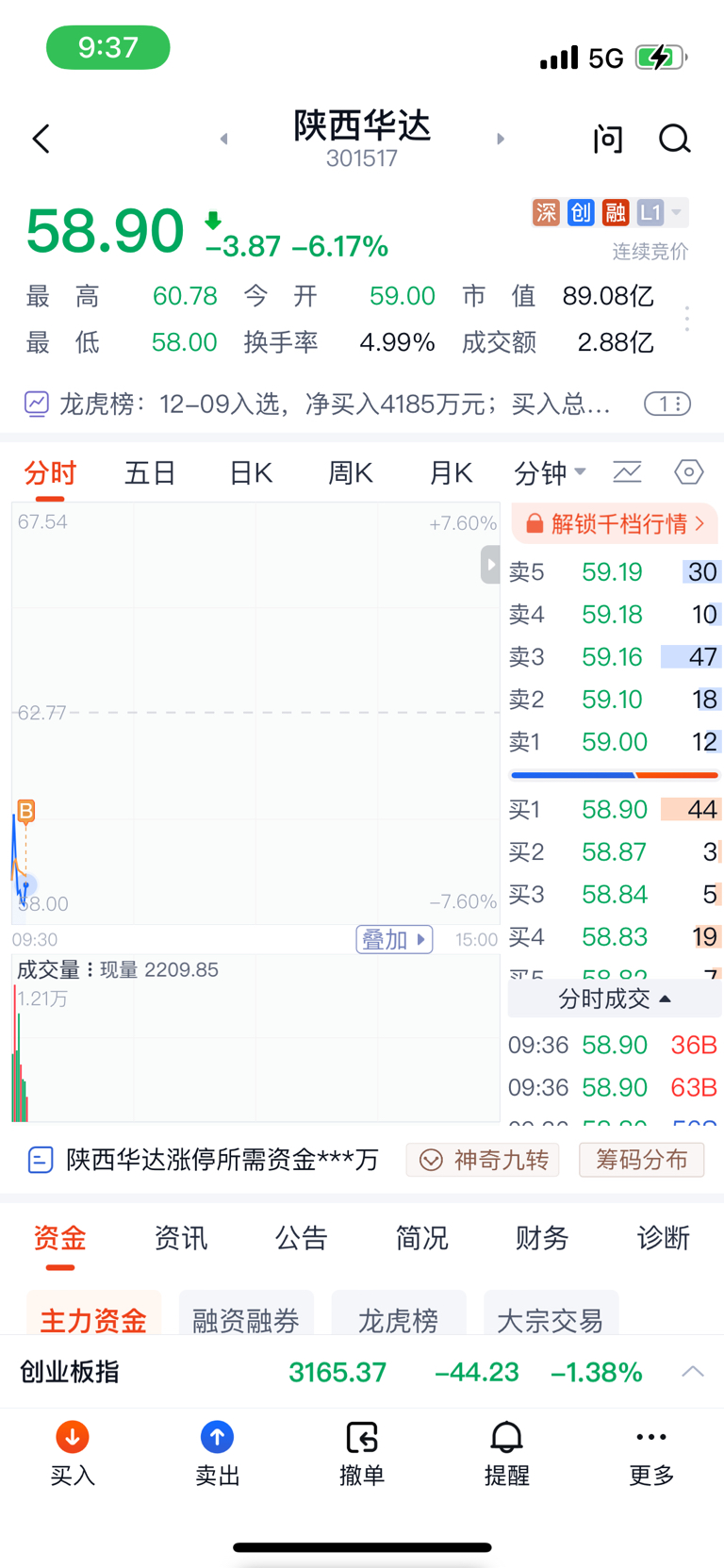Select 买3 price 58.84

coord(615,894)
